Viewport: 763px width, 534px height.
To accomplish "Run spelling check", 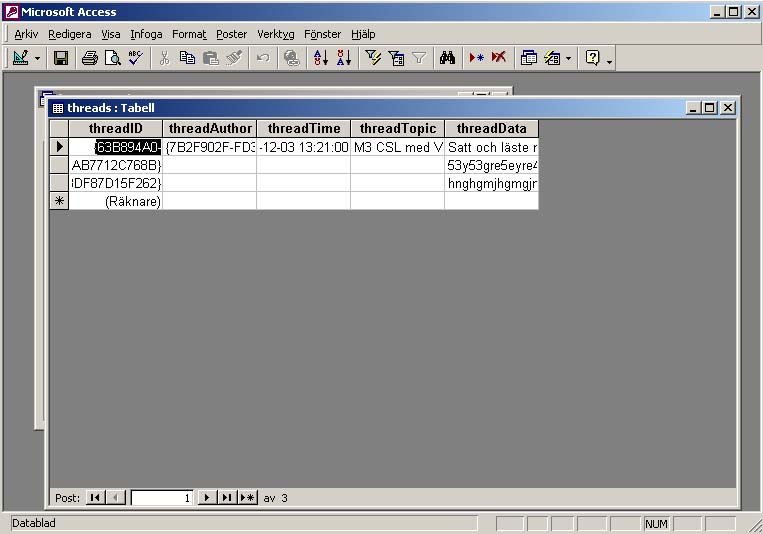I will point(135,58).
